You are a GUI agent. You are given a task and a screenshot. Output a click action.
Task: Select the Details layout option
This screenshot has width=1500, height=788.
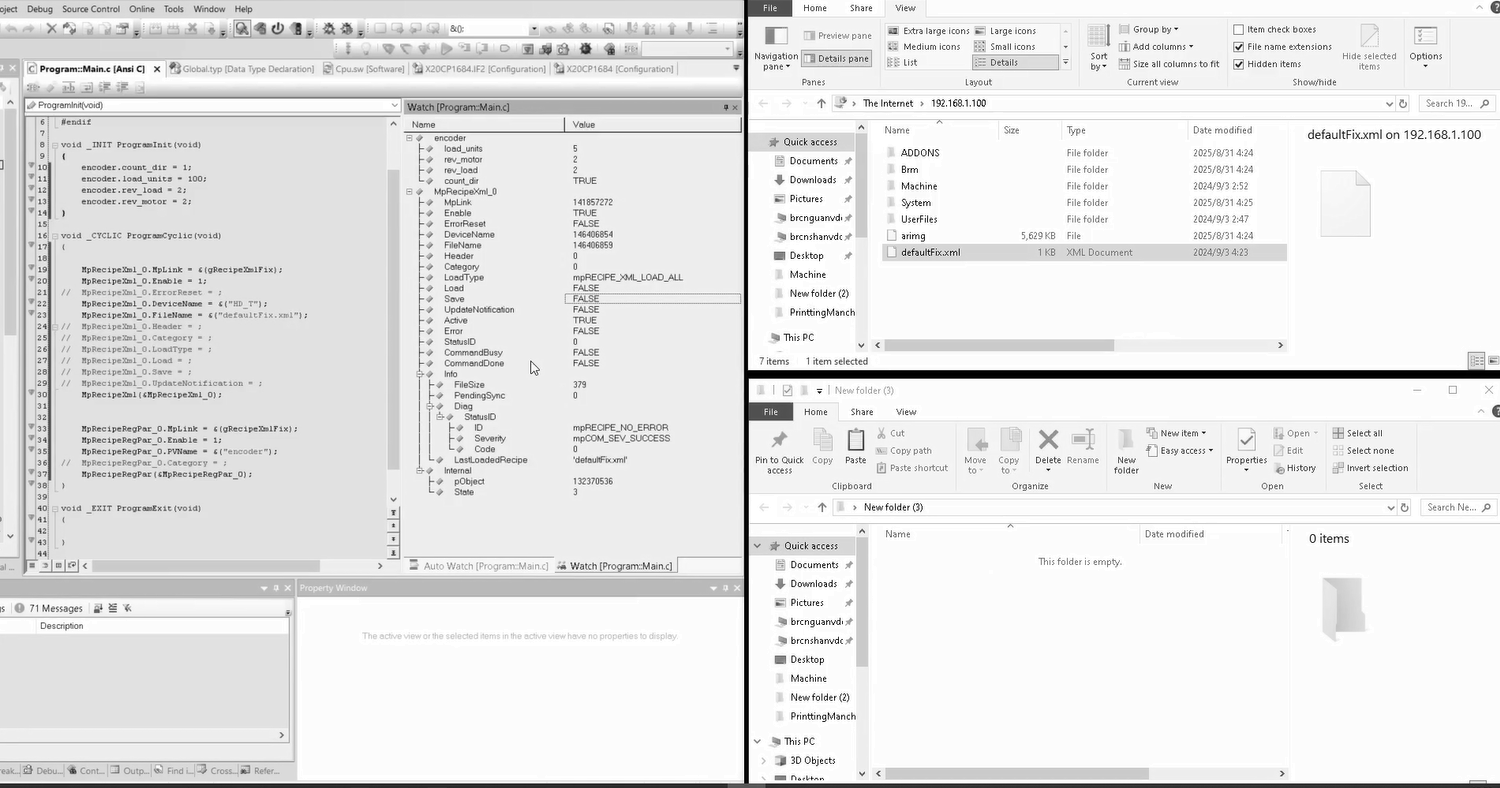pyautogui.click(x=1015, y=62)
